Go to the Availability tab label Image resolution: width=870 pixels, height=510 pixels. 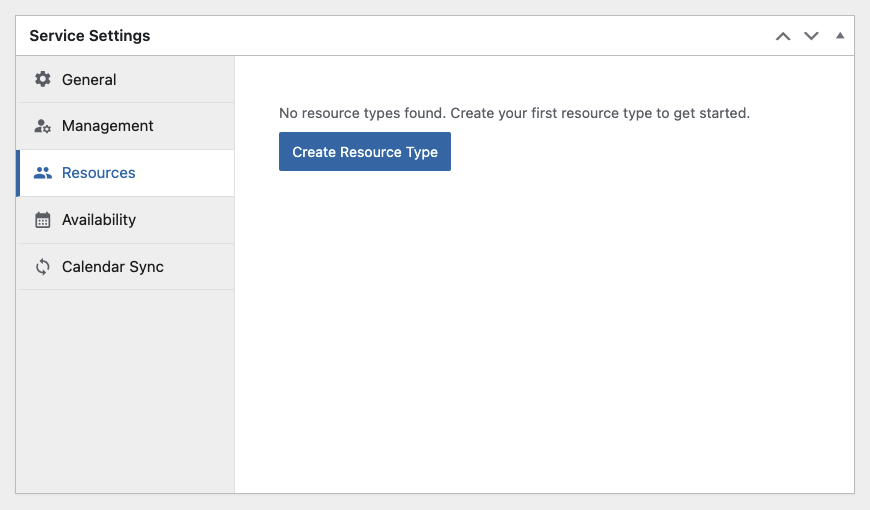tap(99, 220)
